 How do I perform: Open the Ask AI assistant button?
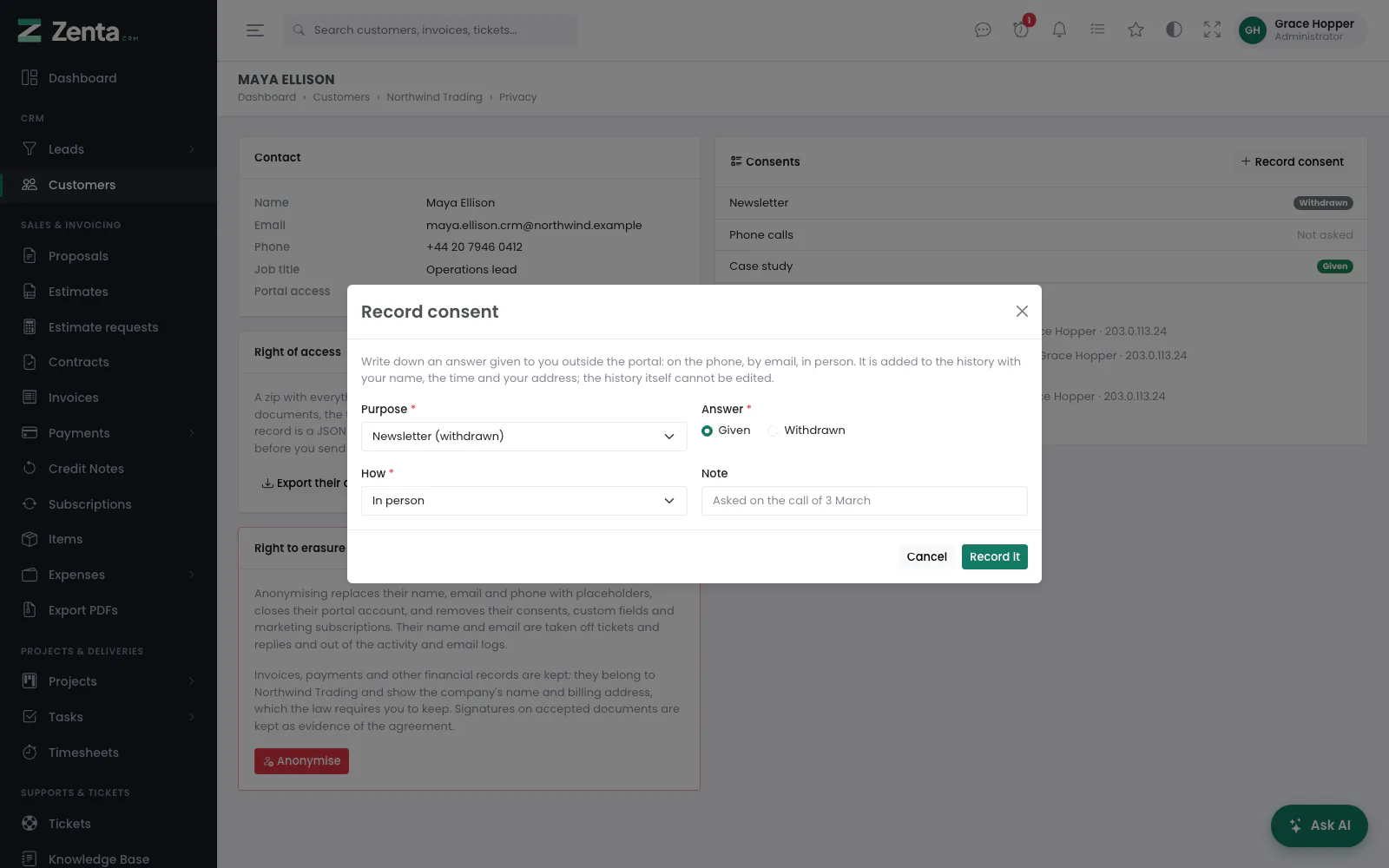tap(1320, 825)
